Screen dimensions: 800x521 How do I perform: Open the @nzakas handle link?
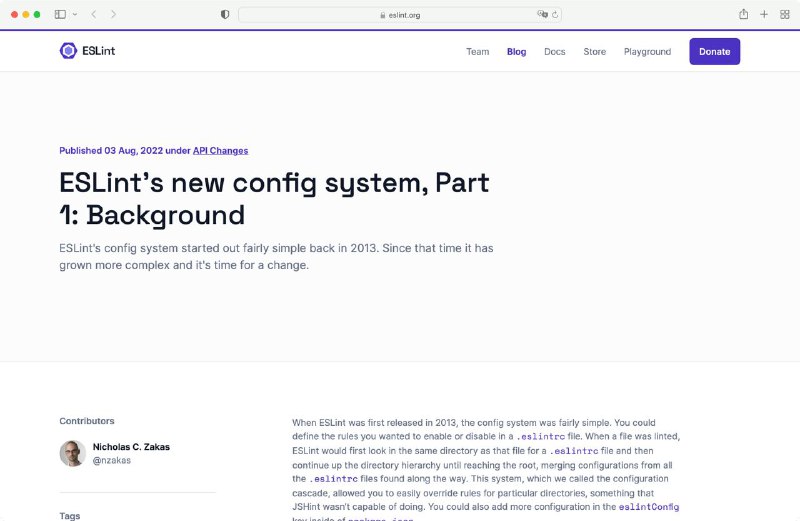coord(112,460)
